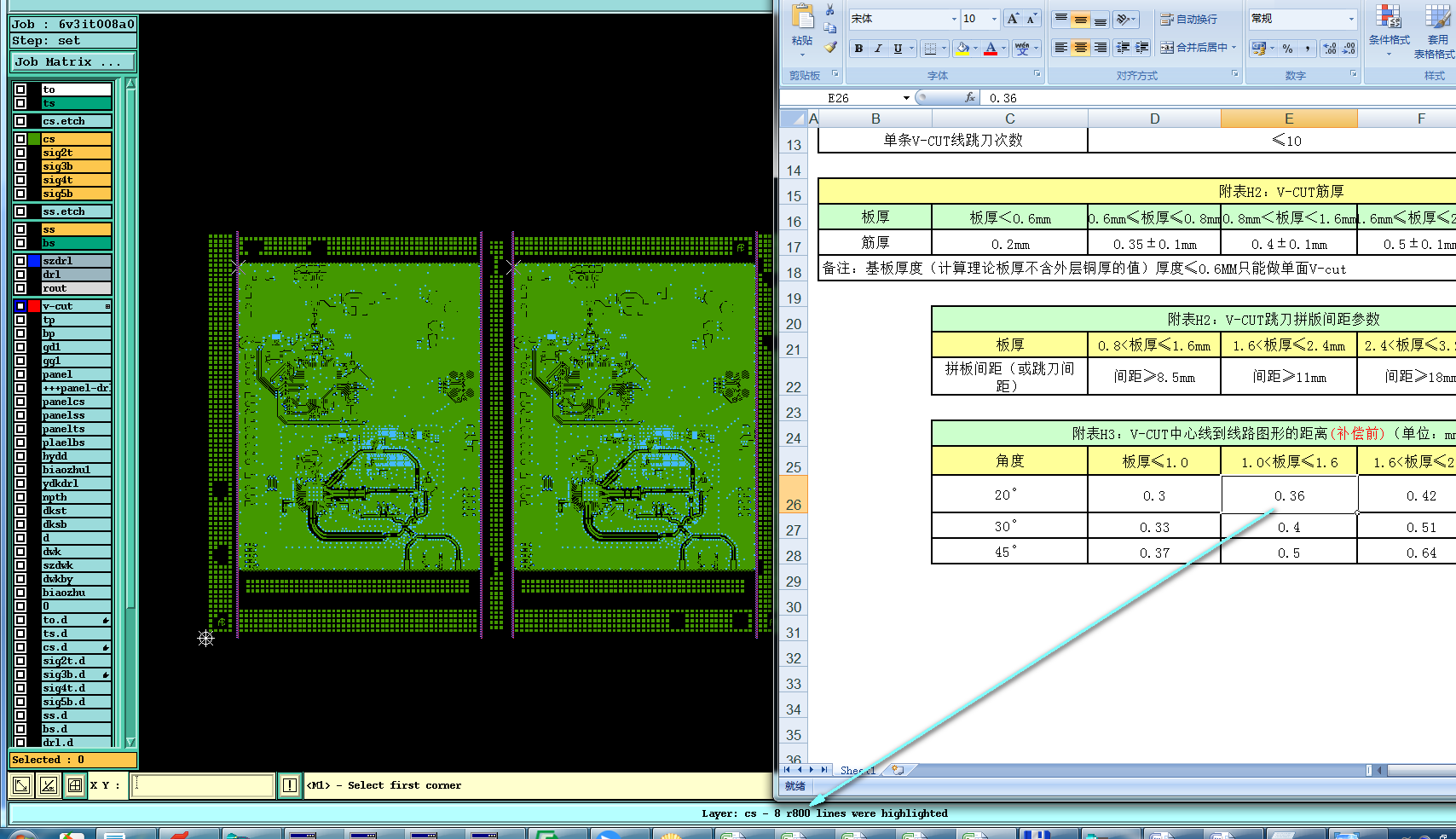Align cell text left
The width and height of the screenshot is (1456, 839).
click(x=1061, y=48)
